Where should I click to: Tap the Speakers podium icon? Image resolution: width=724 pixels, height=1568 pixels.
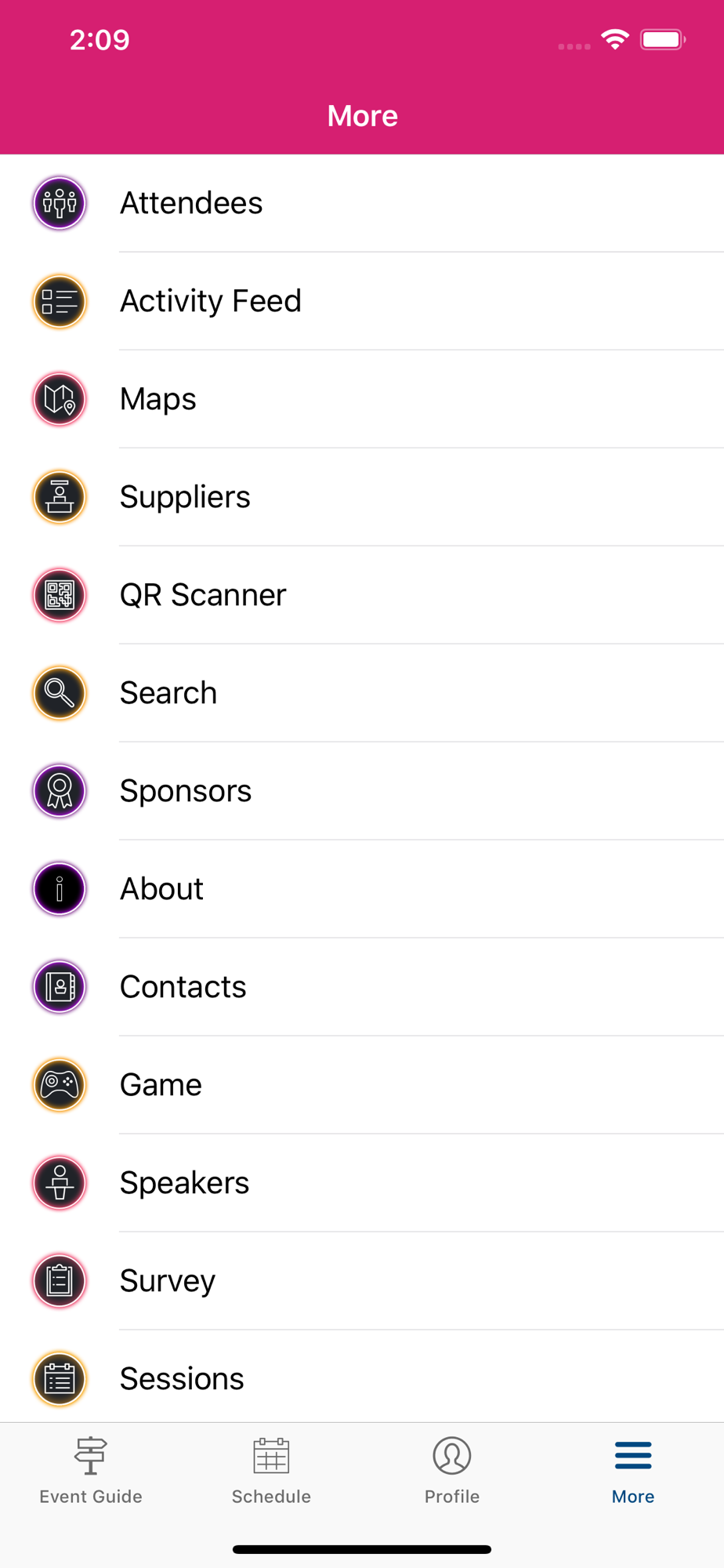click(60, 1183)
